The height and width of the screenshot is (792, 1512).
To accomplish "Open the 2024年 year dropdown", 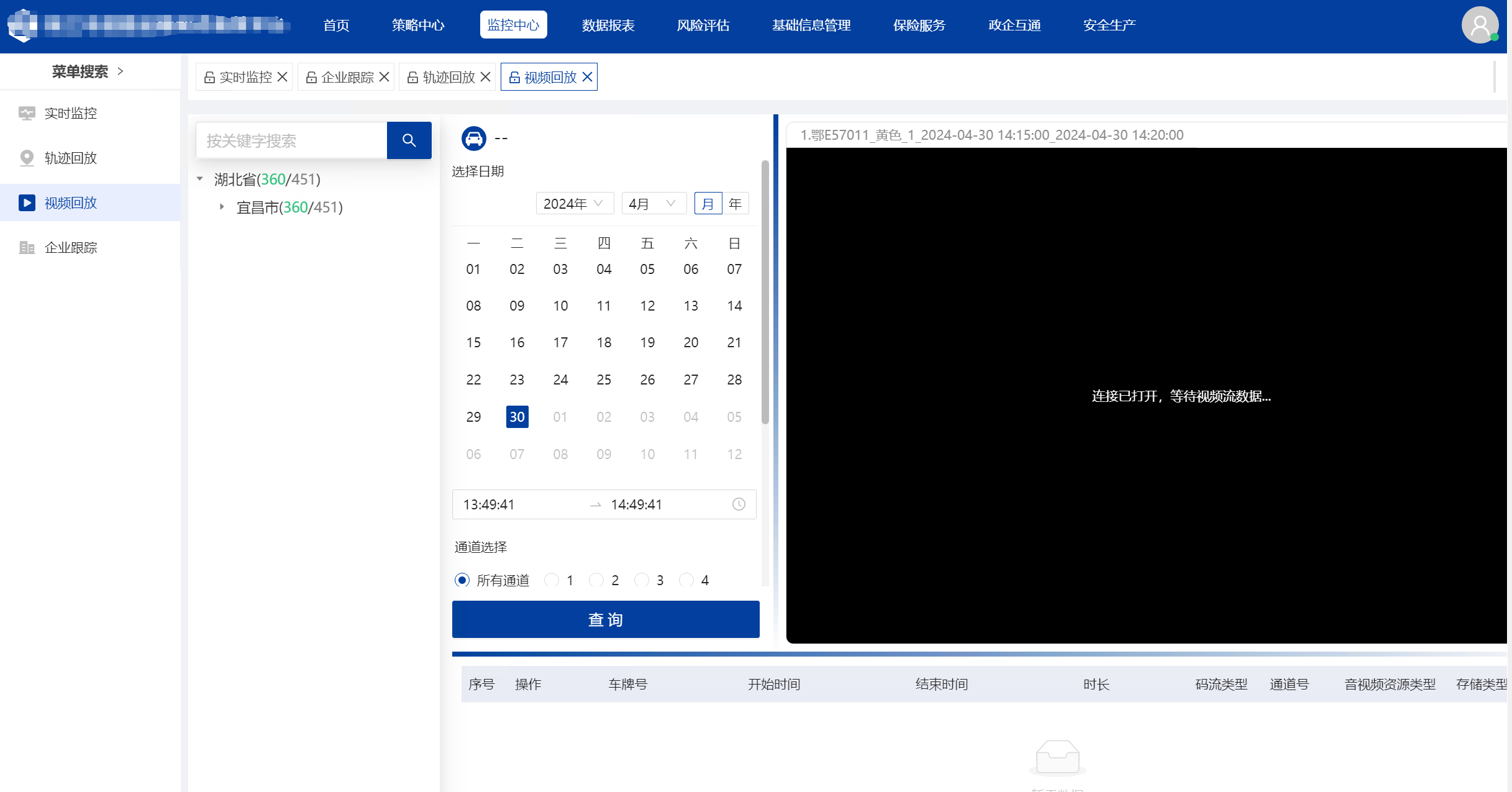I will 575,204.
